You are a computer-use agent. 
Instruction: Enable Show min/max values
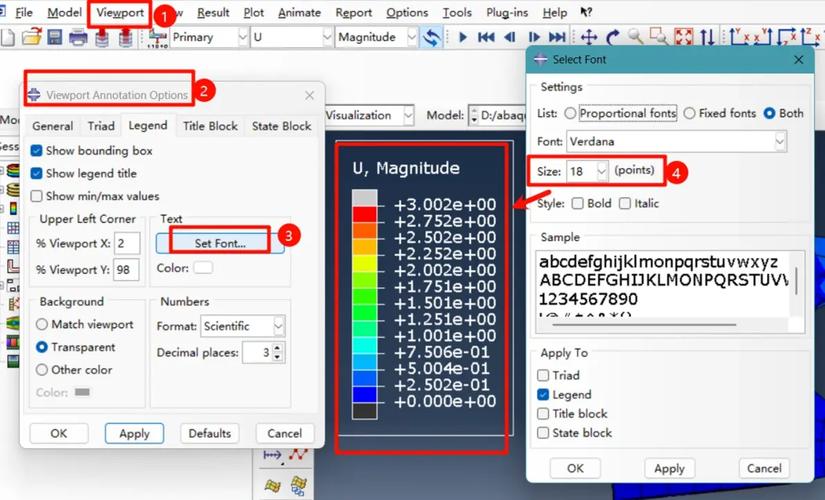point(37,196)
